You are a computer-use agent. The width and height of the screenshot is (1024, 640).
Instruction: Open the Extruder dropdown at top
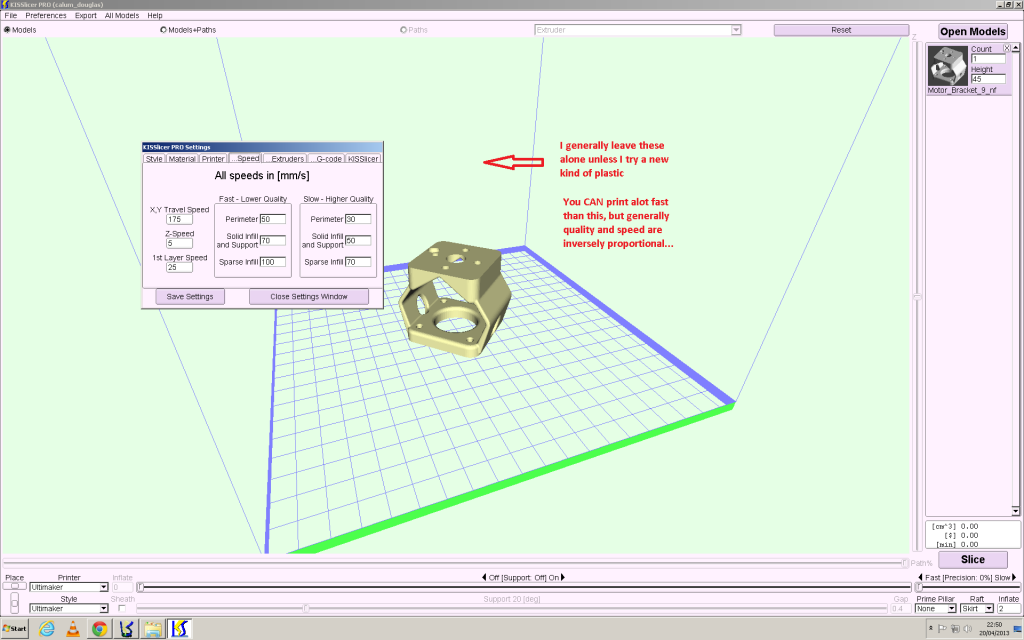coord(736,30)
